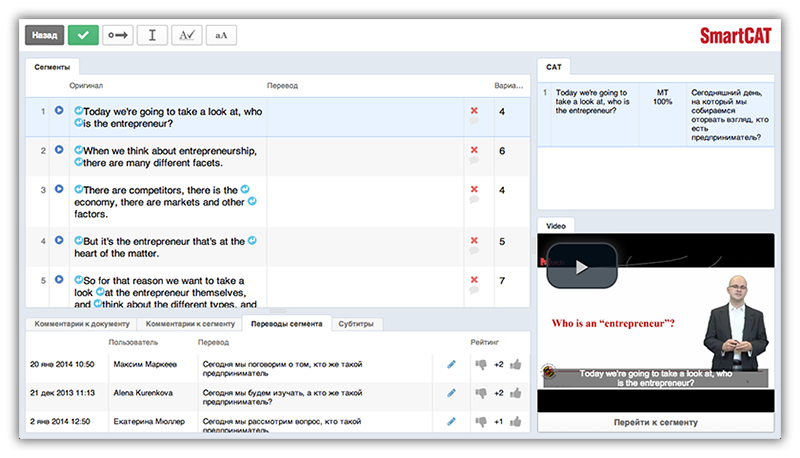800x458 pixels.
Task: Edit Екатерина Мюллер's translation with pencil icon
Action: point(451,421)
